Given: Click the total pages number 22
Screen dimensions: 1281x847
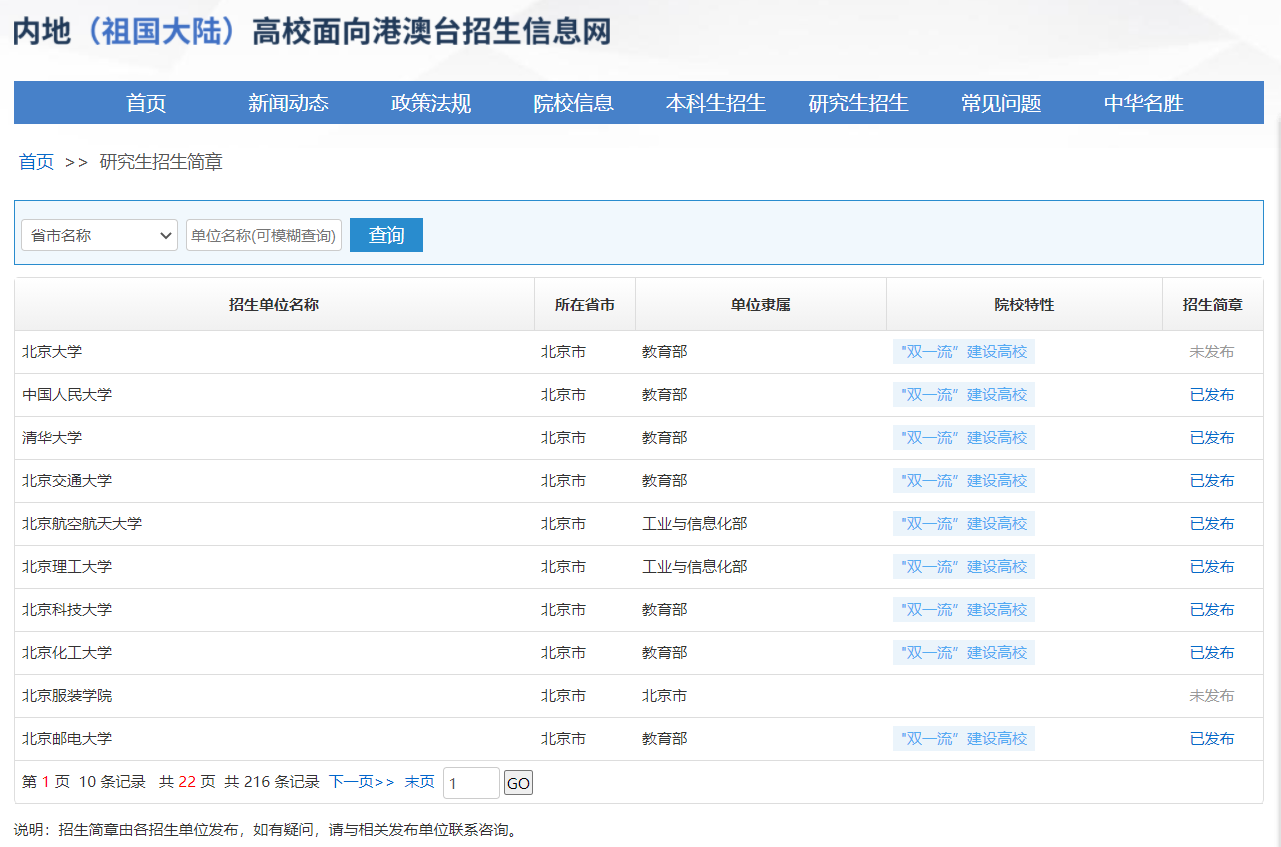Looking at the screenshot, I should pyautogui.click(x=187, y=782).
